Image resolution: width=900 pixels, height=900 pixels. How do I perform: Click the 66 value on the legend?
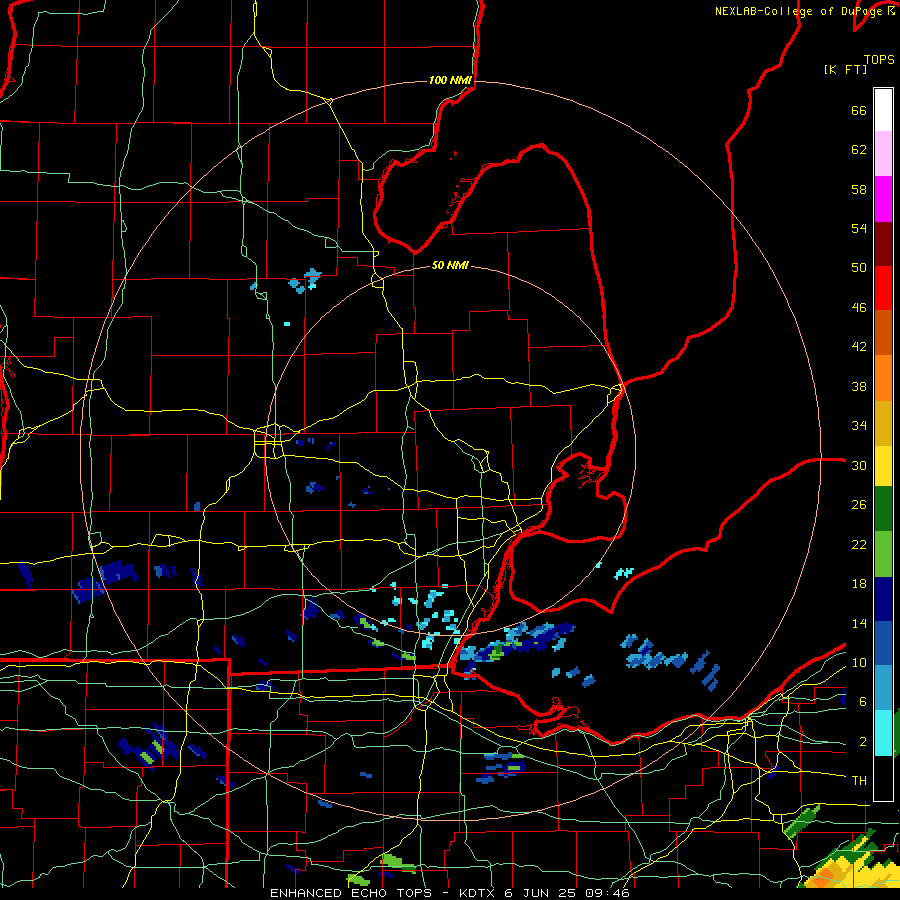click(859, 110)
